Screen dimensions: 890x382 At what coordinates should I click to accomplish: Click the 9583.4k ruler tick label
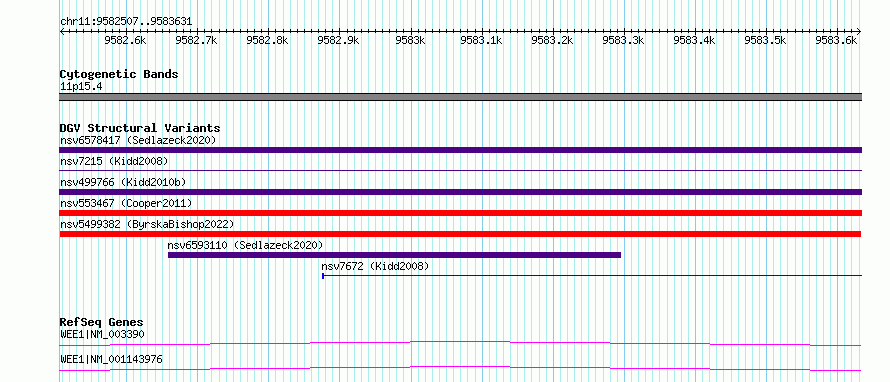point(695,40)
